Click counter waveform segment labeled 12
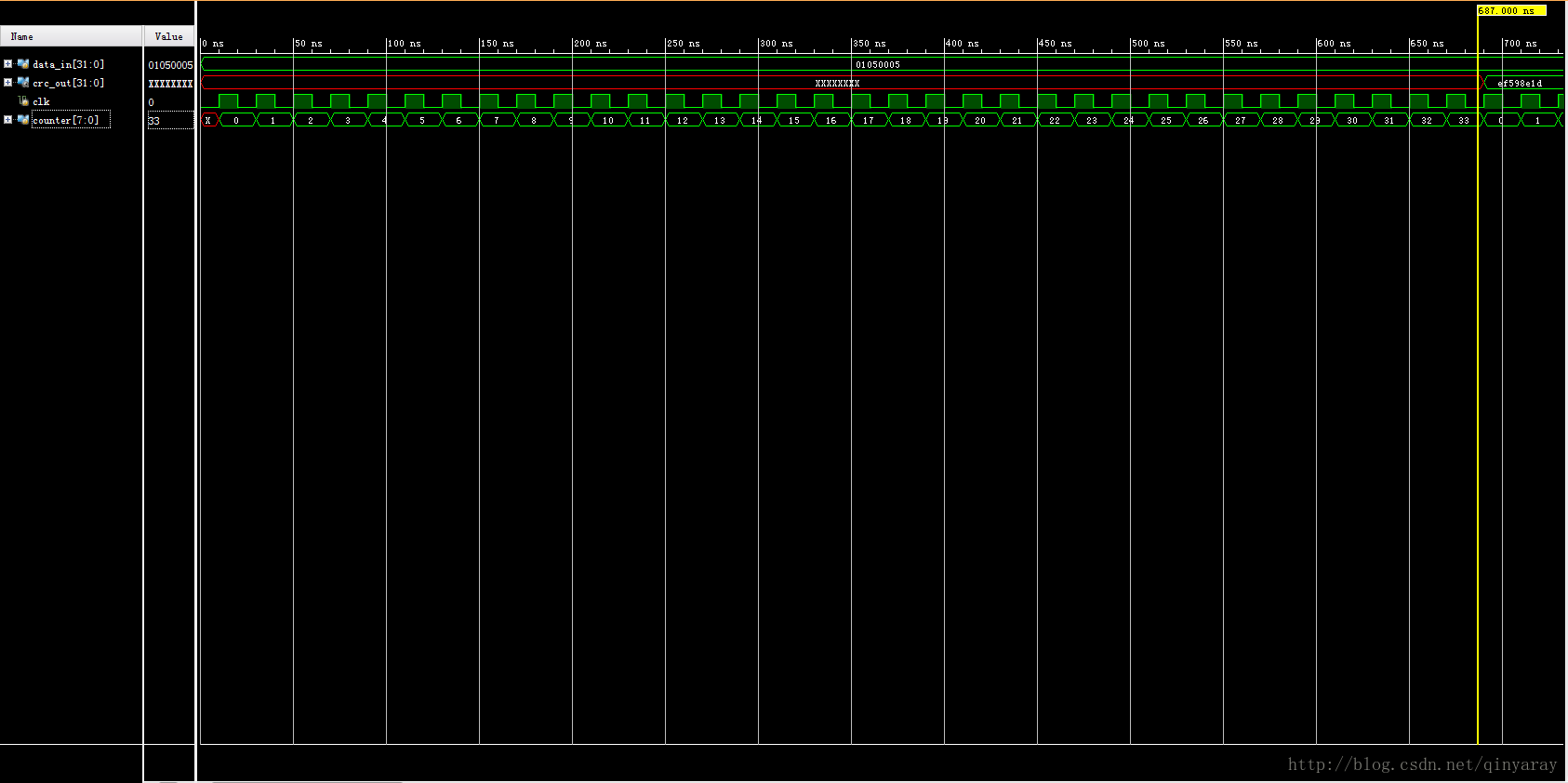The height and width of the screenshot is (783, 1568). [x=683, y=120]
